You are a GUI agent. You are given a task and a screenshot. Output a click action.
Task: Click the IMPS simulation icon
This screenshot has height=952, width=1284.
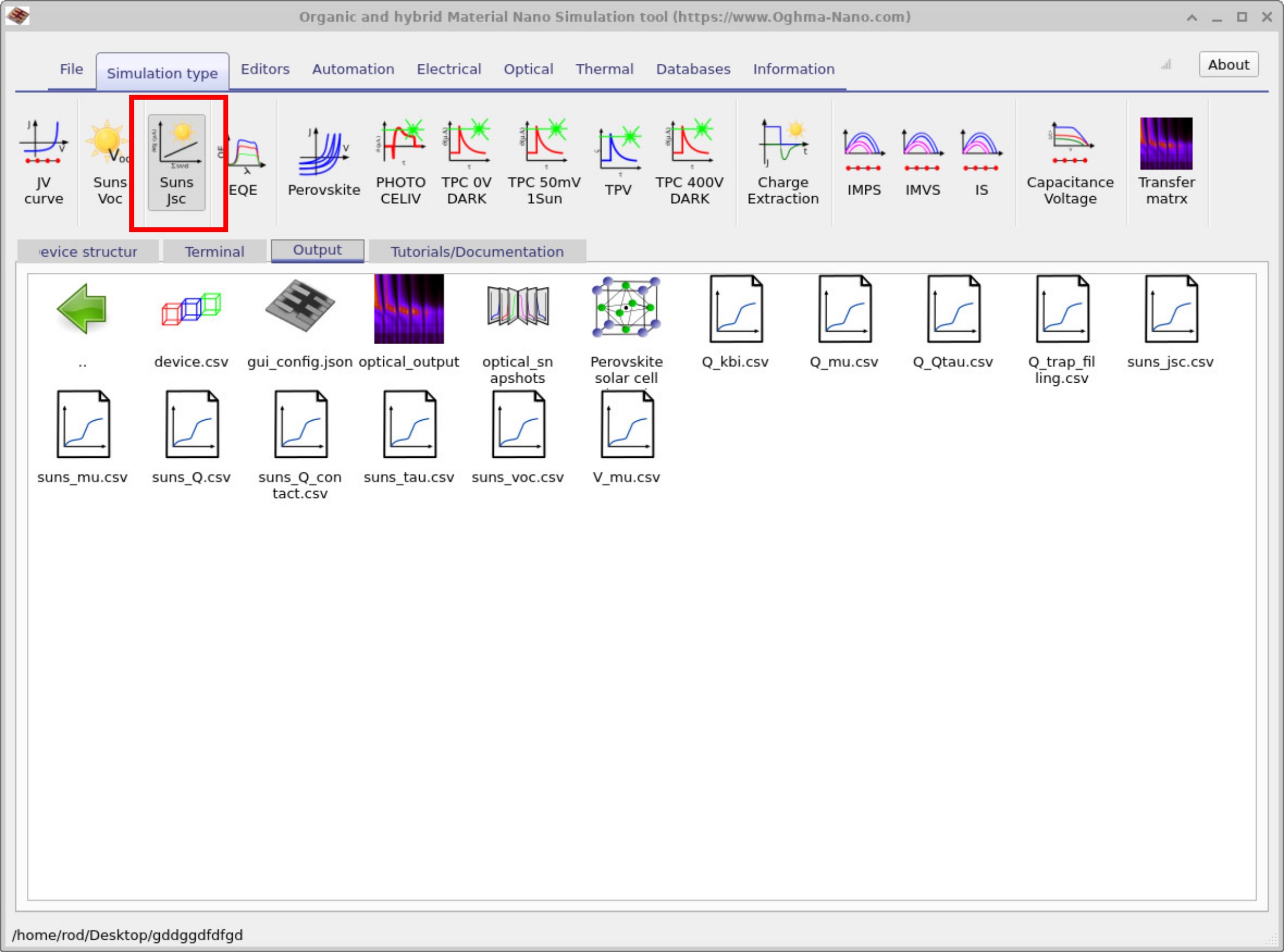(863, 162)
